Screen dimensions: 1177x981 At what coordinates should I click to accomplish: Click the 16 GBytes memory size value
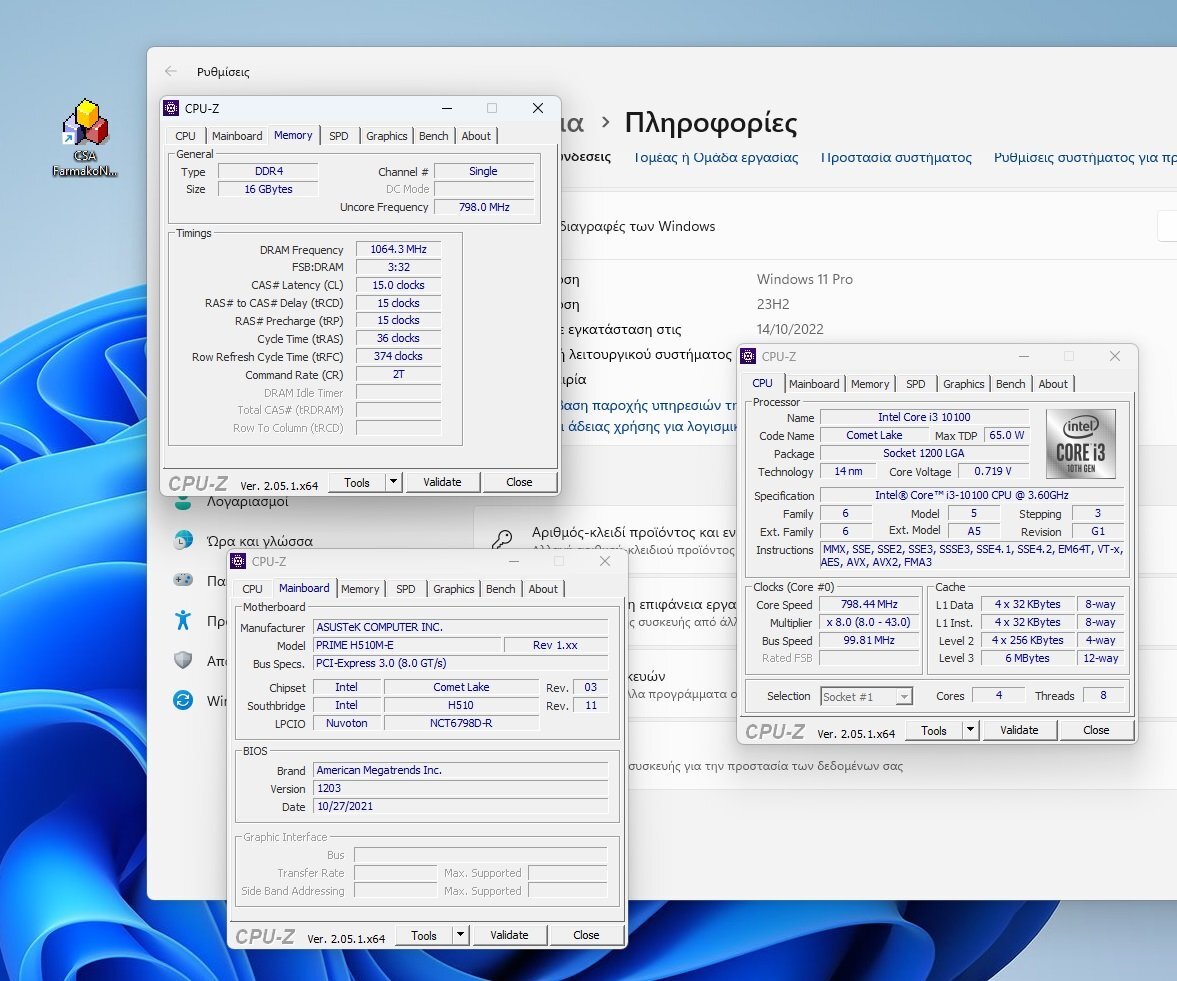pos(268,189)
